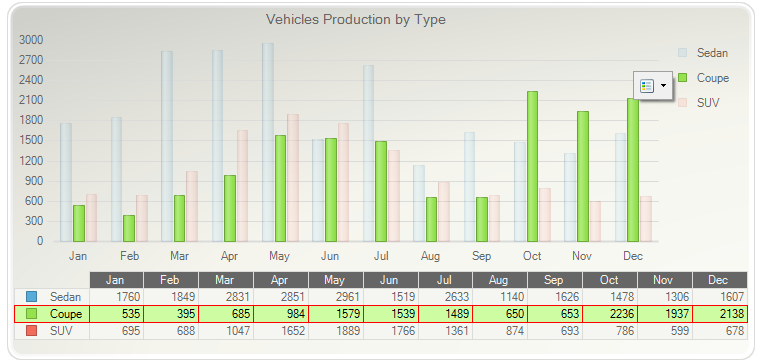
Task: Click the green Coupe icon in table
Action: coord(31,314)
